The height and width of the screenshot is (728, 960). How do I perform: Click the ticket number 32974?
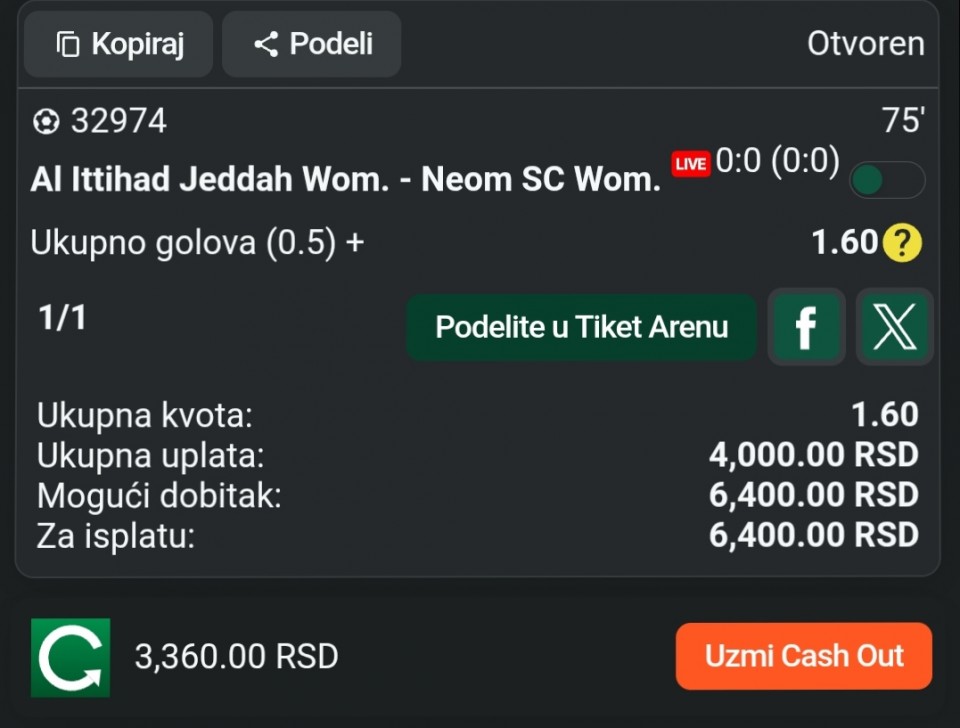tap(118, 122)
